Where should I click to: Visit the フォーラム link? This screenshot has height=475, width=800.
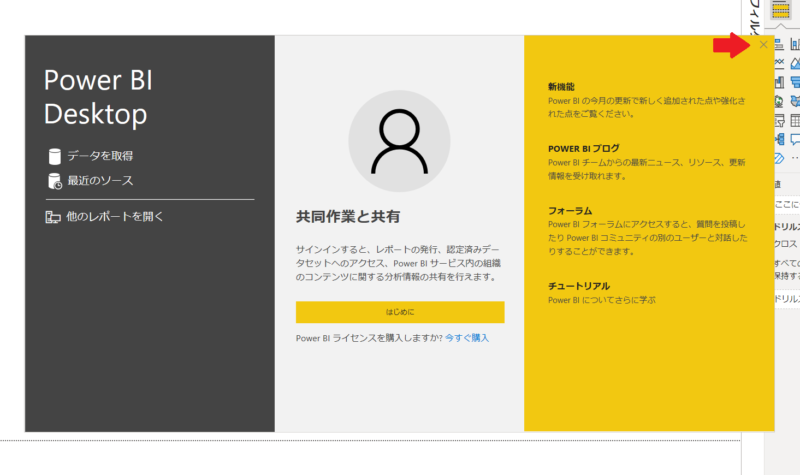[570, 211]
